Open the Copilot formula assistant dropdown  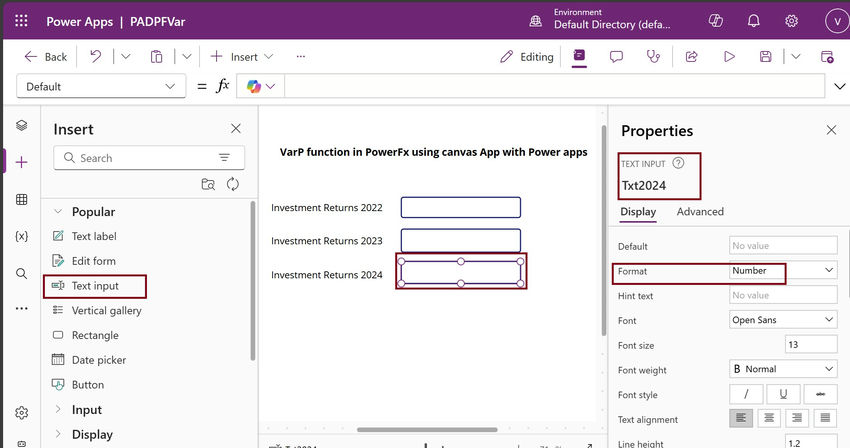[261, 86]
